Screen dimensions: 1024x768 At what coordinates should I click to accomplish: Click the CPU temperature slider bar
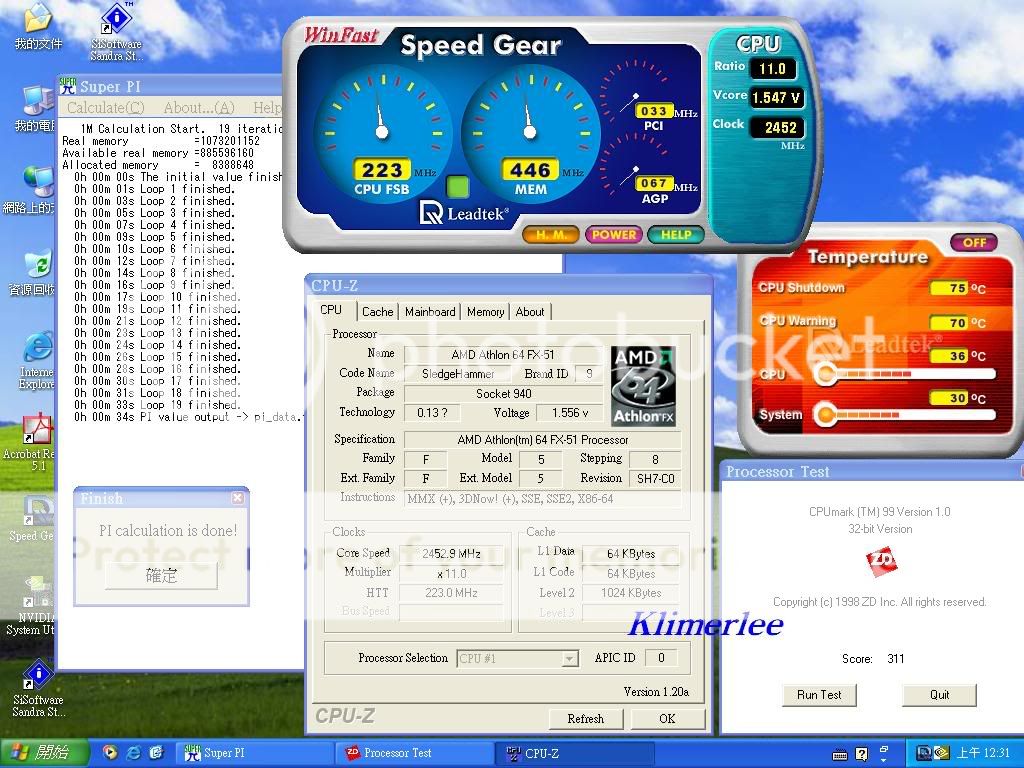pos(906,375)
